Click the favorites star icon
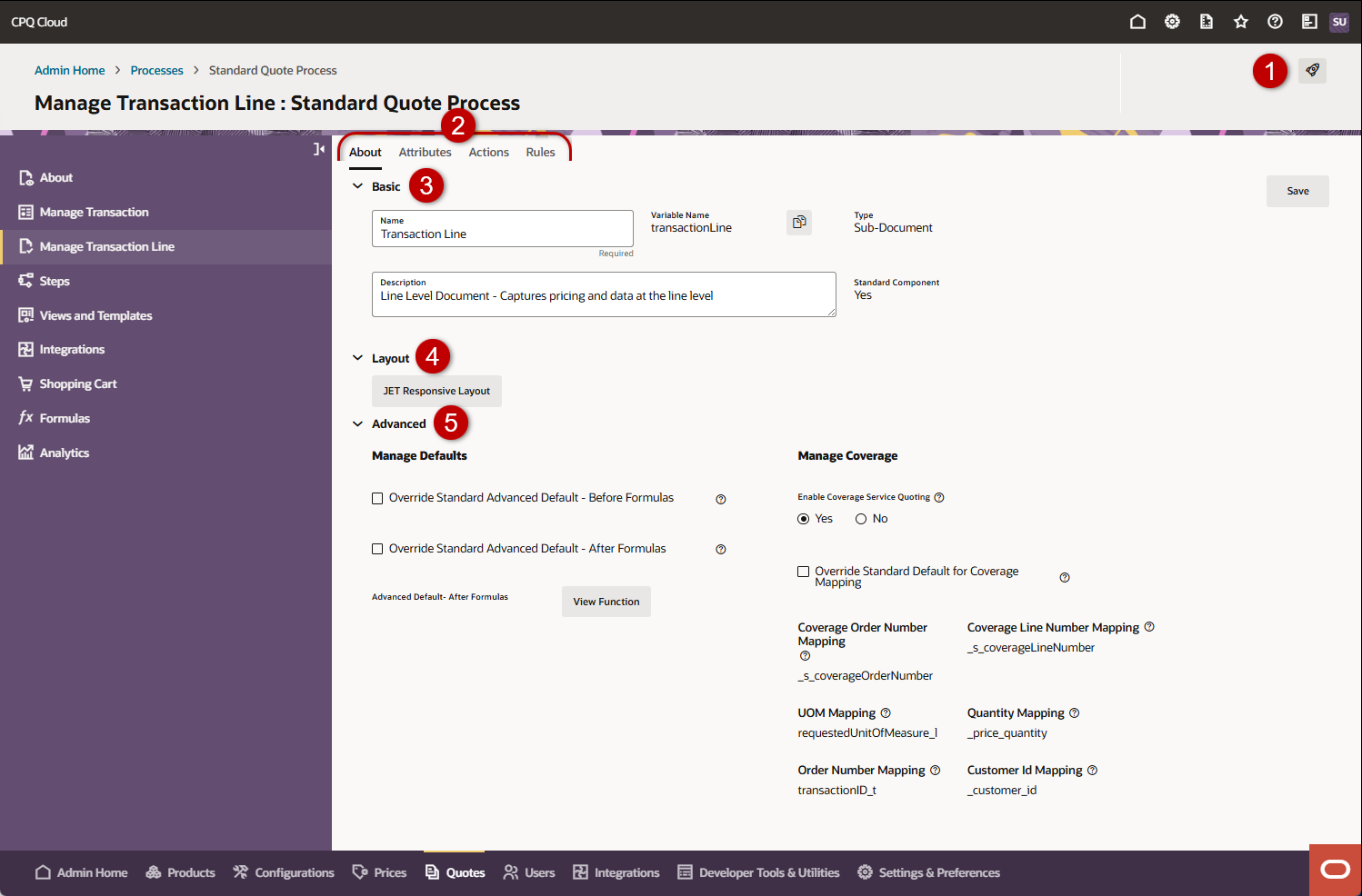The width and height of the screenshot is (1362, 896). (1240, 21)
